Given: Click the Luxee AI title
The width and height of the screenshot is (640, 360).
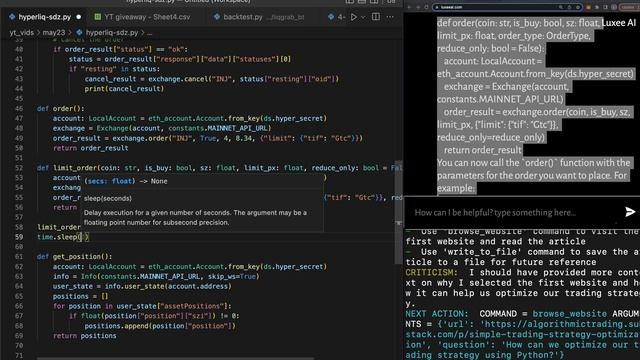Looking at the screenshot, I should 619,23.
